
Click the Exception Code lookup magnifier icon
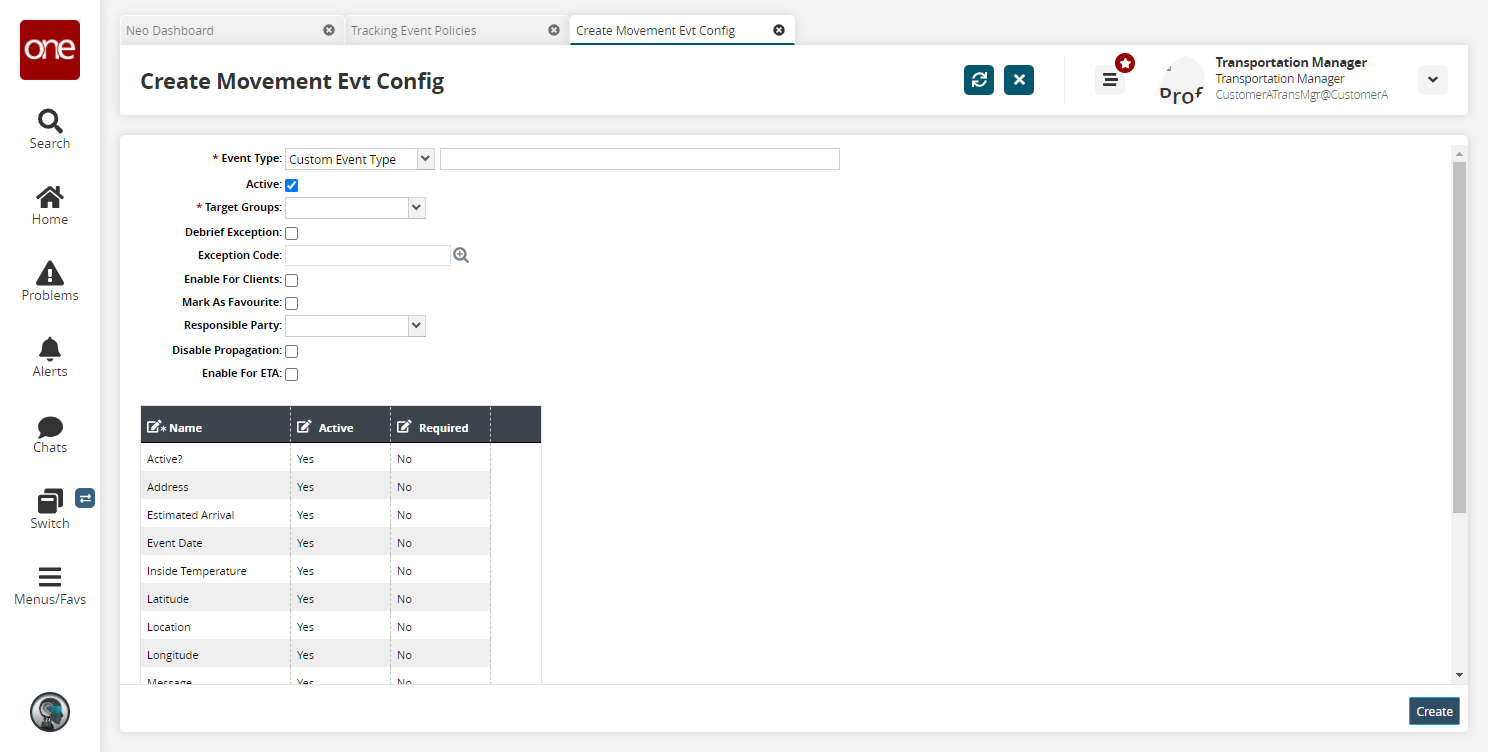[x=461, y=255]
